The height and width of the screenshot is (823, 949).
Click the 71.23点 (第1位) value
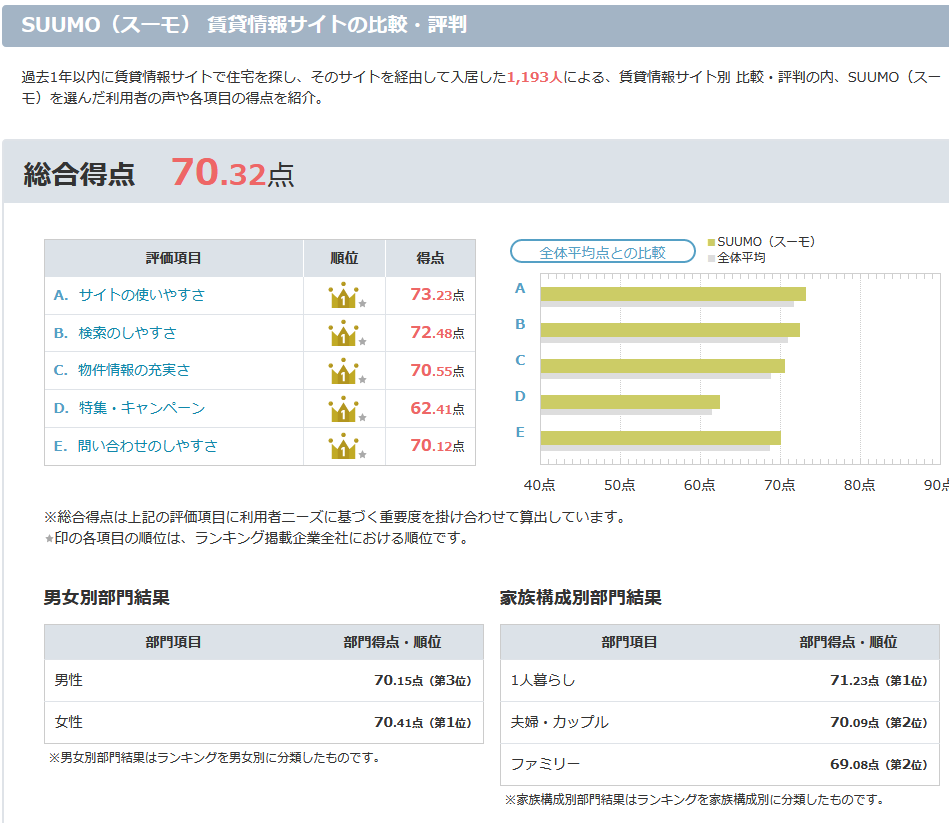pos(879,680)
